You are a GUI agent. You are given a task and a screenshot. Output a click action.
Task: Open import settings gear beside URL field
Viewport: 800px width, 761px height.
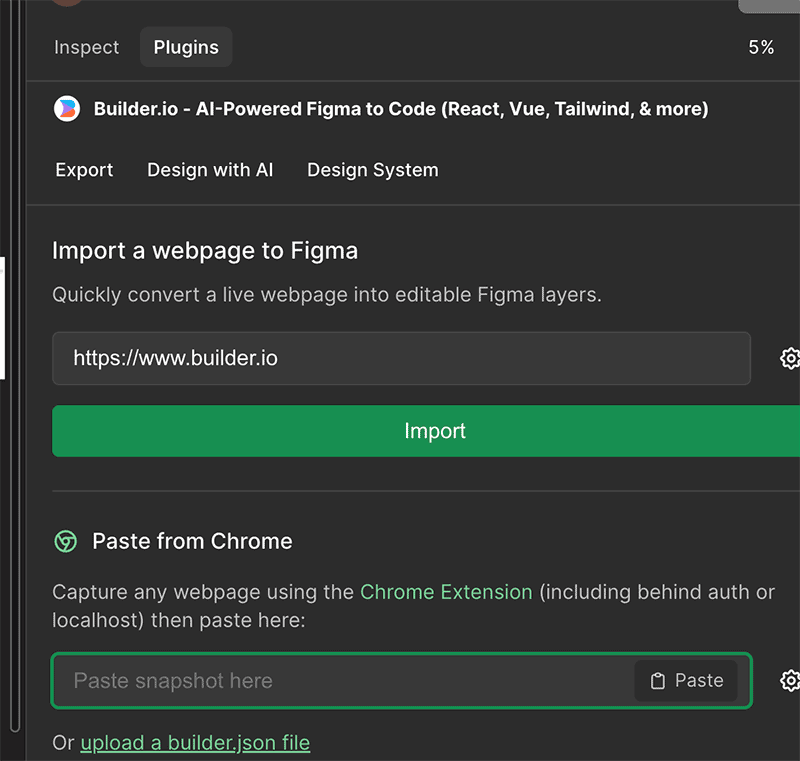790,358
